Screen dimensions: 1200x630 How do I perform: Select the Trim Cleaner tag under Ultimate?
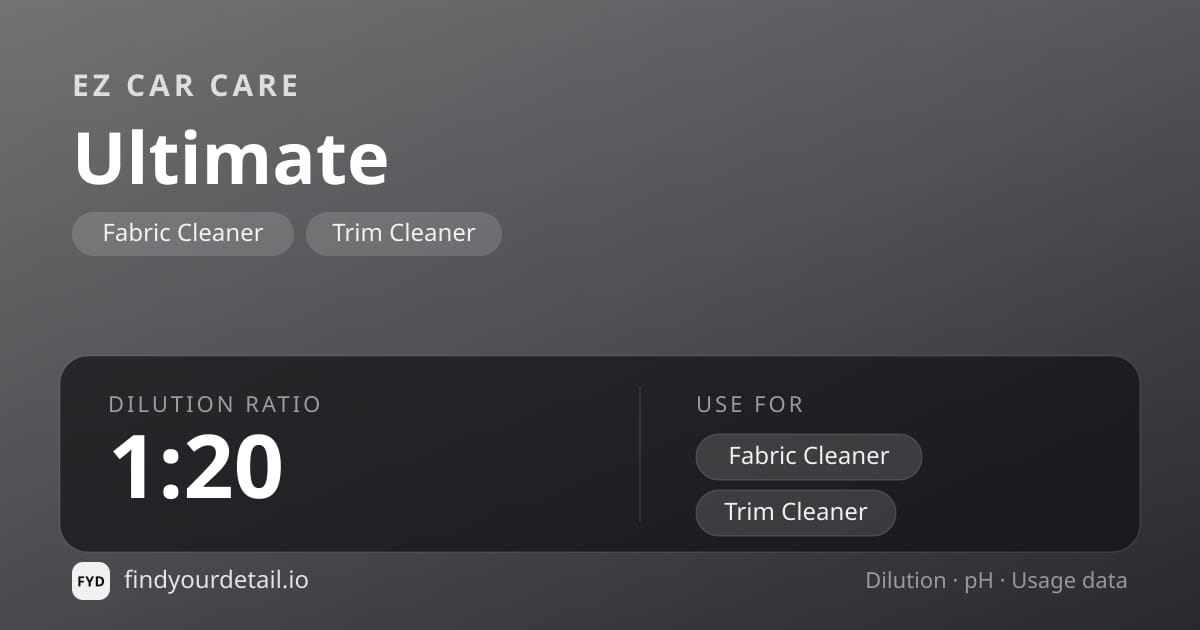pos(404,233)
